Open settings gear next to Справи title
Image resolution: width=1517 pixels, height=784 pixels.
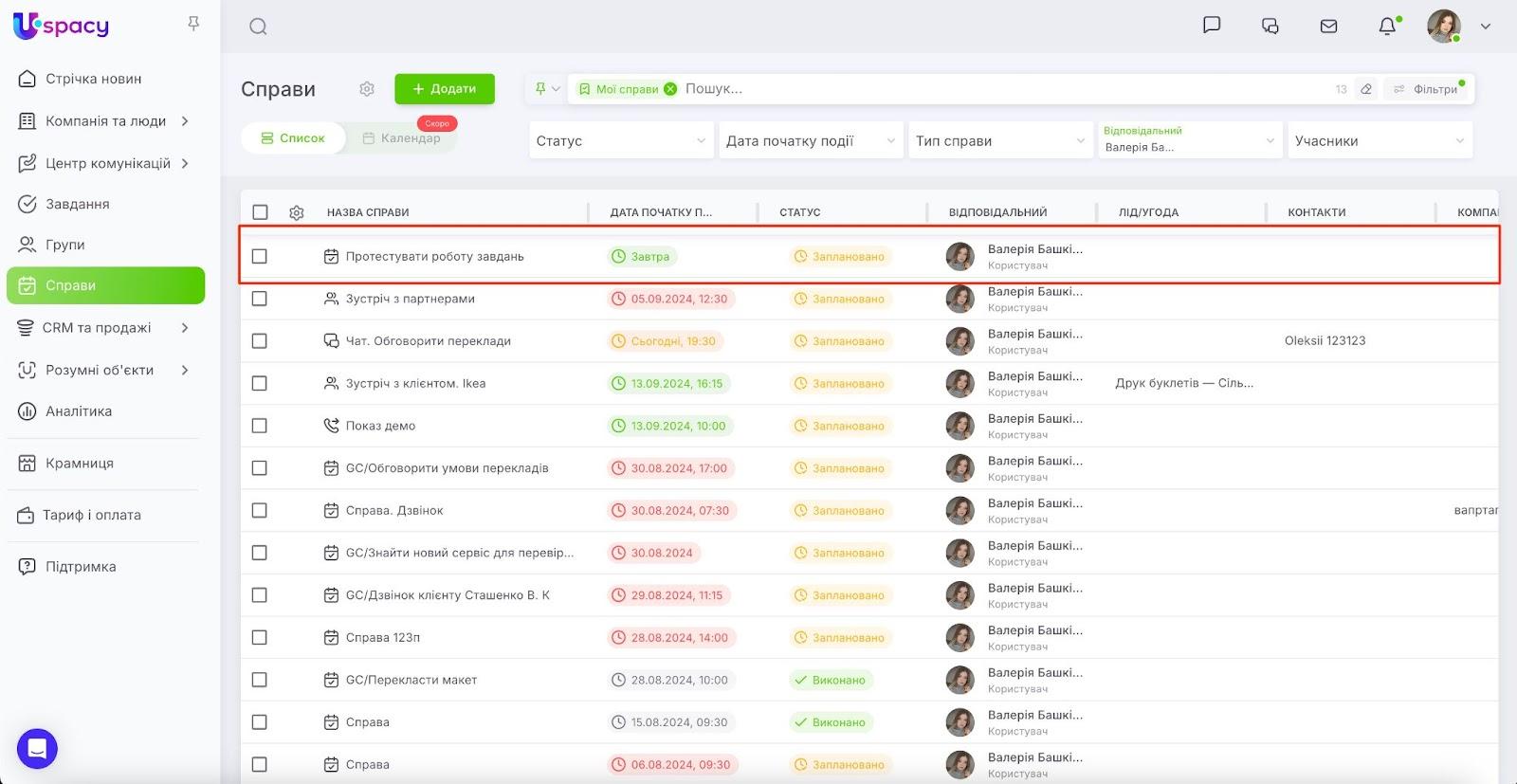pos(367,89)
